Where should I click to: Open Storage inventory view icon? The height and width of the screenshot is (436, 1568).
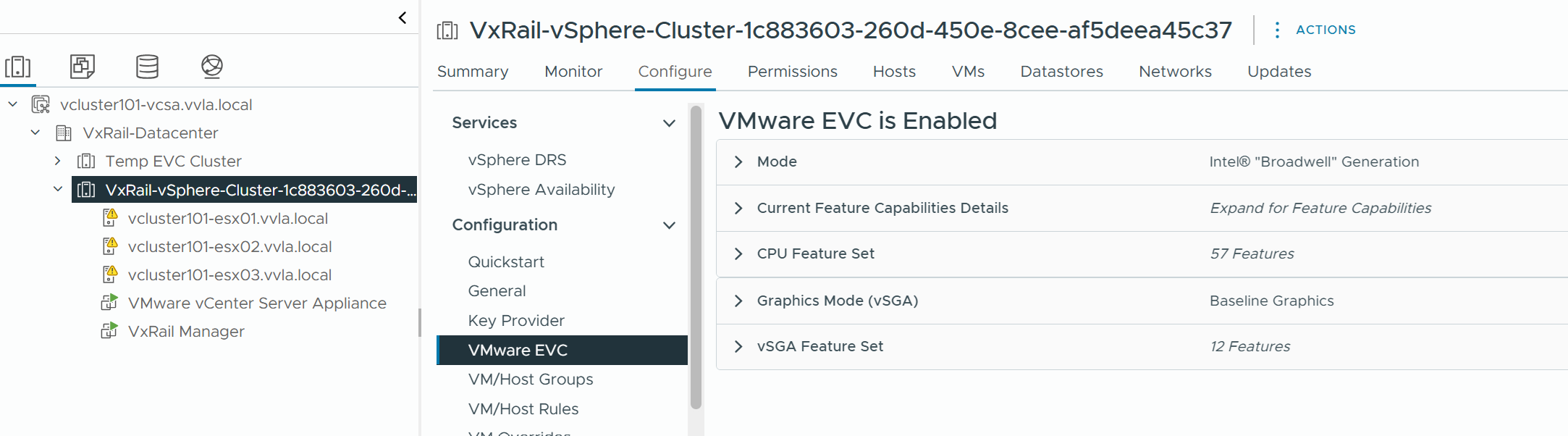pyautogui.click(x=147, y=67)
